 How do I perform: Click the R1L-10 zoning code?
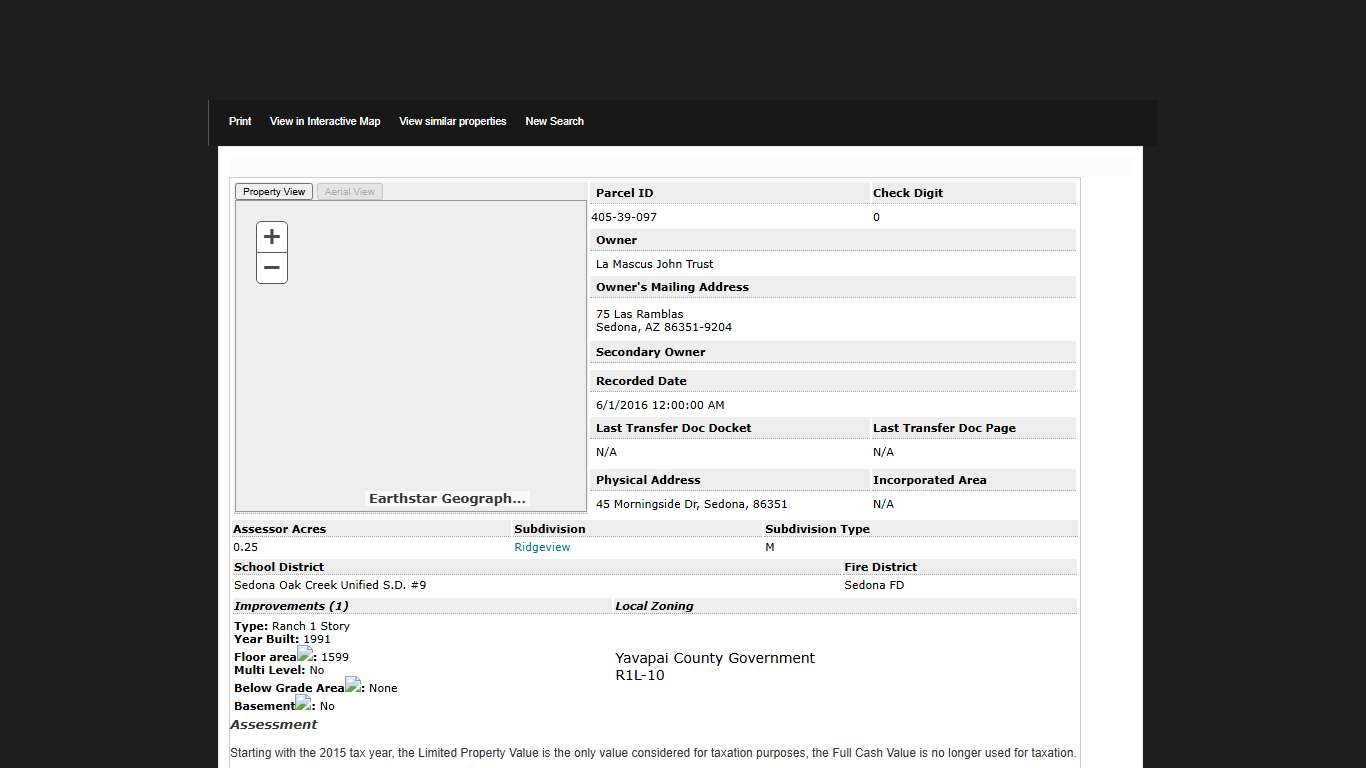640,676
